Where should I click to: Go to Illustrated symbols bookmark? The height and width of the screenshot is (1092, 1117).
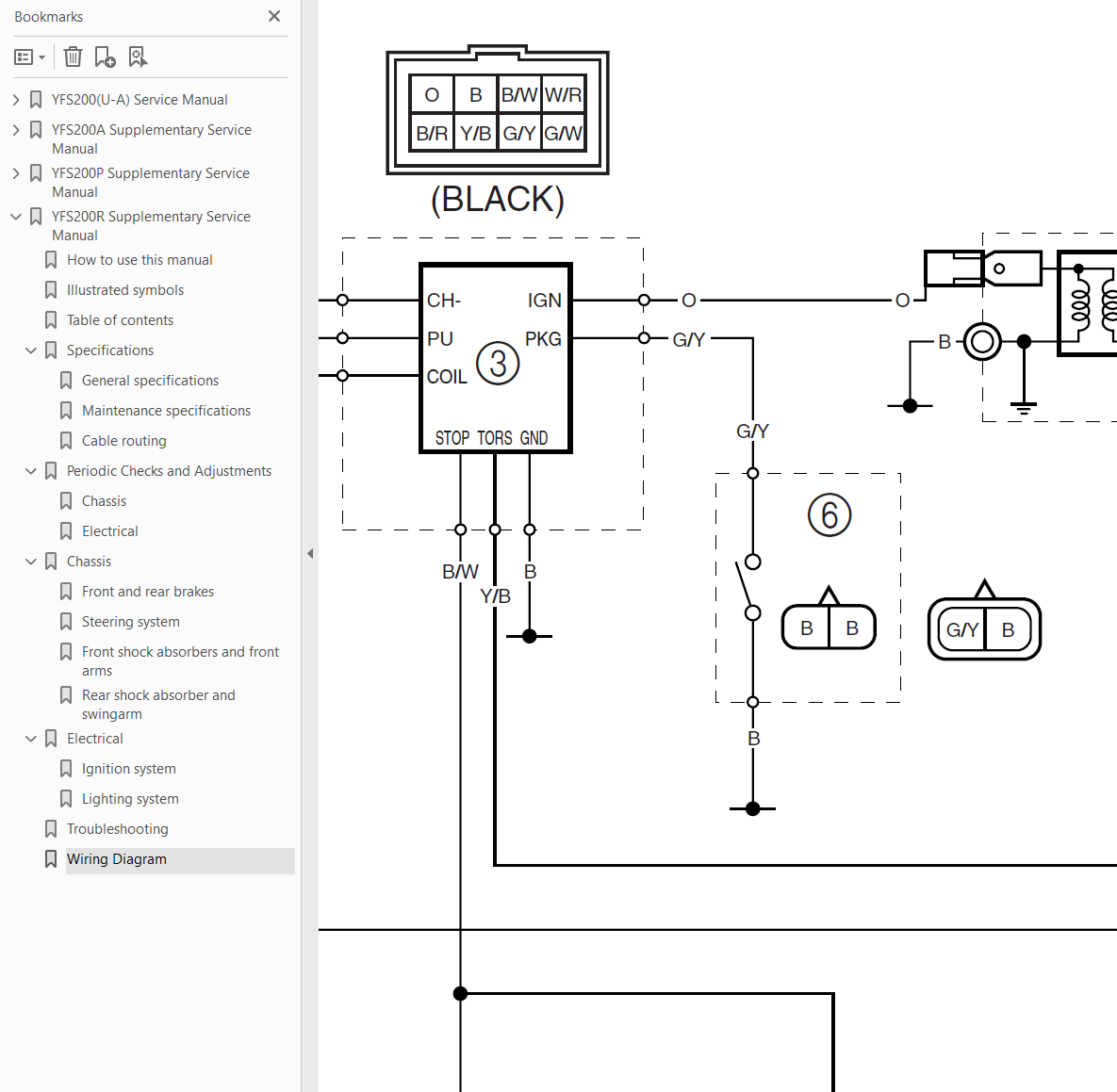(x=125, y=290)
